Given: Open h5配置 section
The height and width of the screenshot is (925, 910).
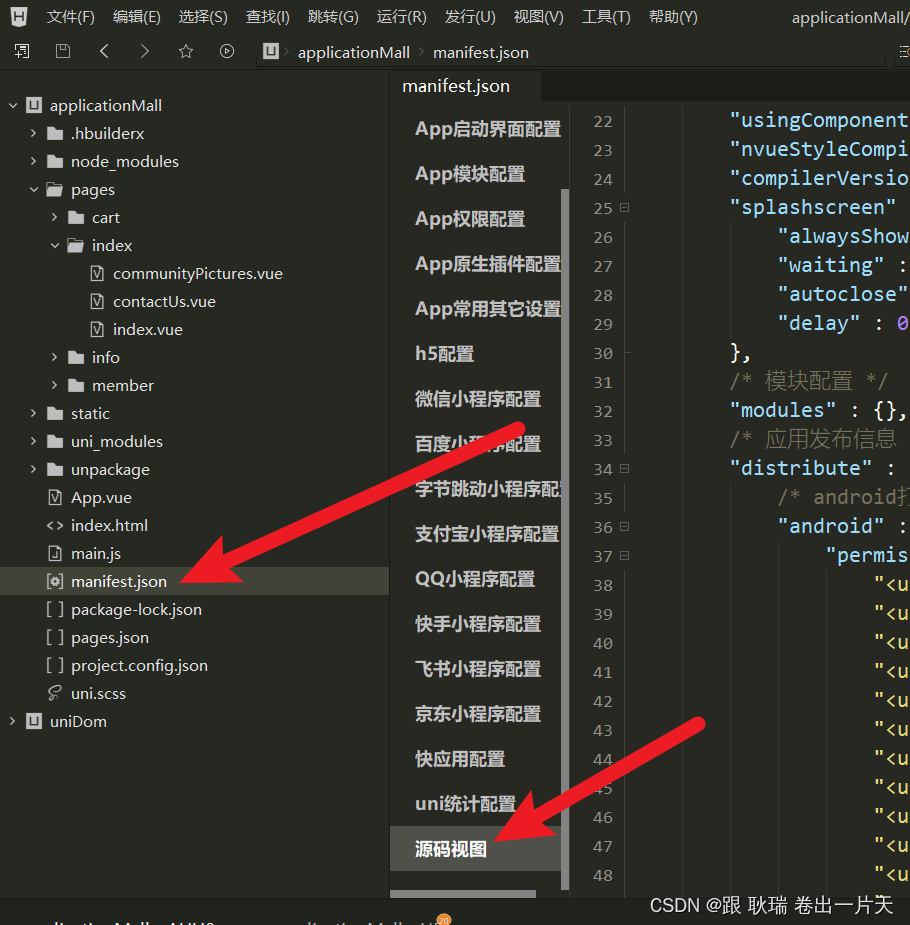Looking at the screenshot, I should 444,353.
